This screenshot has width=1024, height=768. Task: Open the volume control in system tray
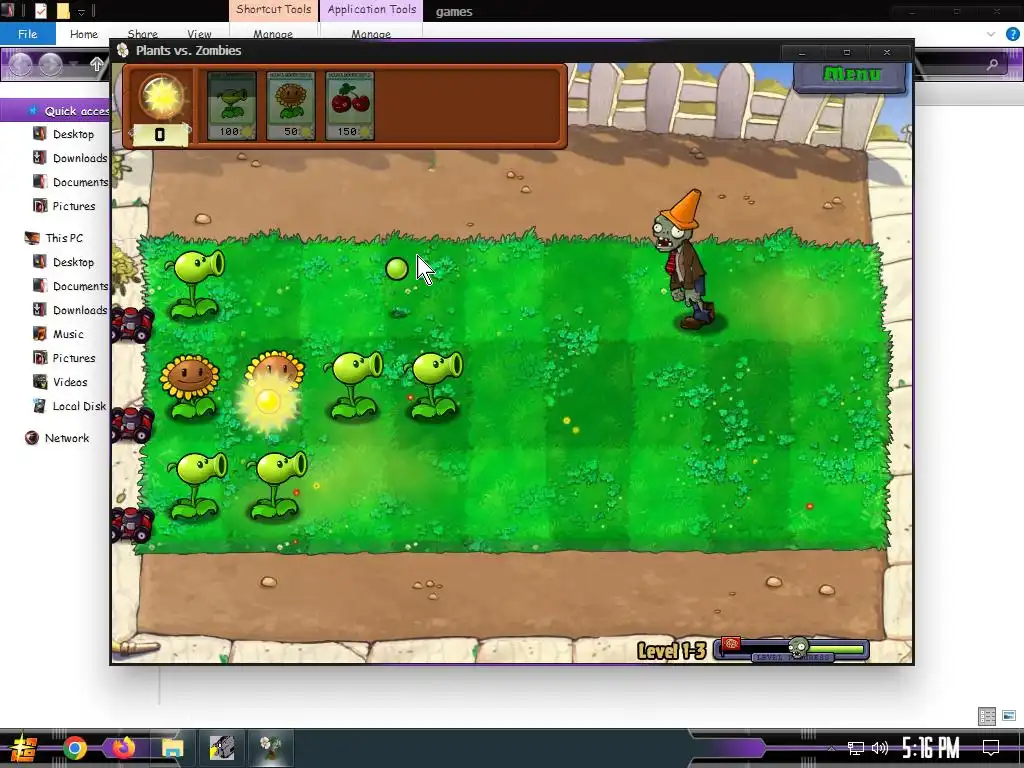tap(880, 748)
